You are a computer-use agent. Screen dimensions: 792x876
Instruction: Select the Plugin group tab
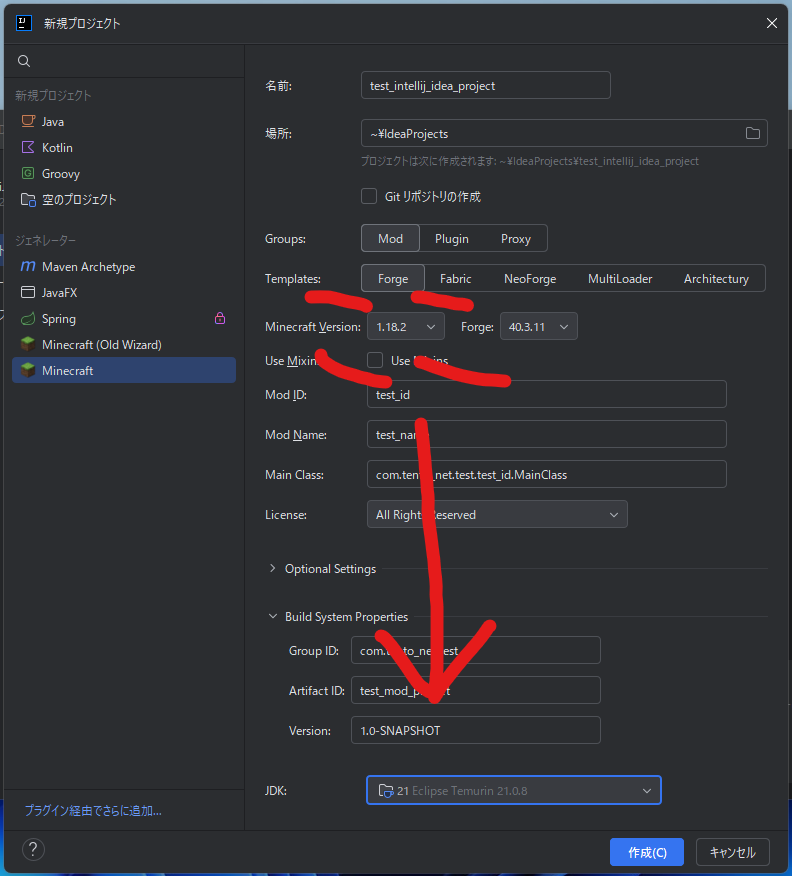(x=452, y=239)
